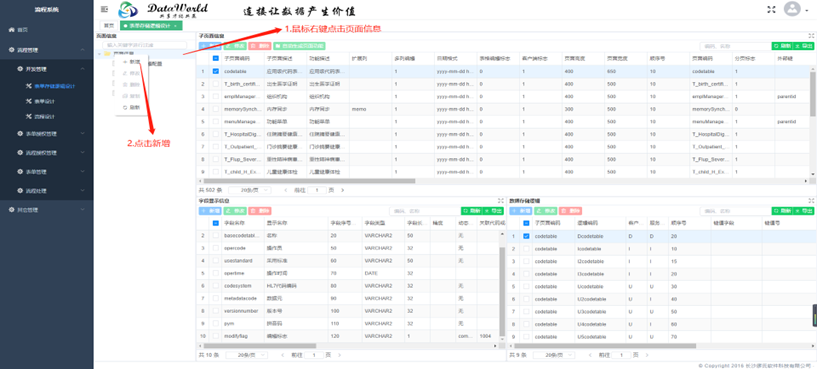Click the folder icon in 页面信息 tree
This screenshot has width=817, height=369.
pos(107,53)
